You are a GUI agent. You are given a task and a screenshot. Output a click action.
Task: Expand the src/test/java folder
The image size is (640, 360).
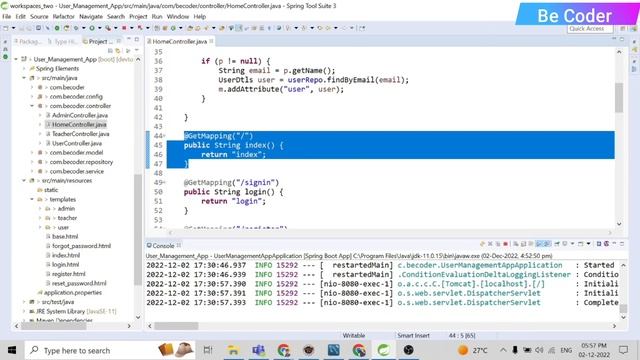(x=24, y=302)
